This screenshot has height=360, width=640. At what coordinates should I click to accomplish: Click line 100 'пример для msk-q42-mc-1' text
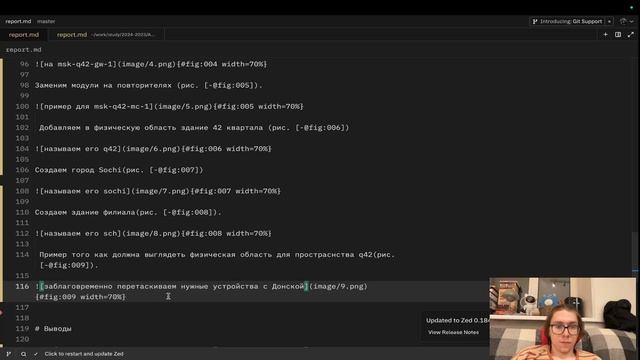tap(96, 107)
